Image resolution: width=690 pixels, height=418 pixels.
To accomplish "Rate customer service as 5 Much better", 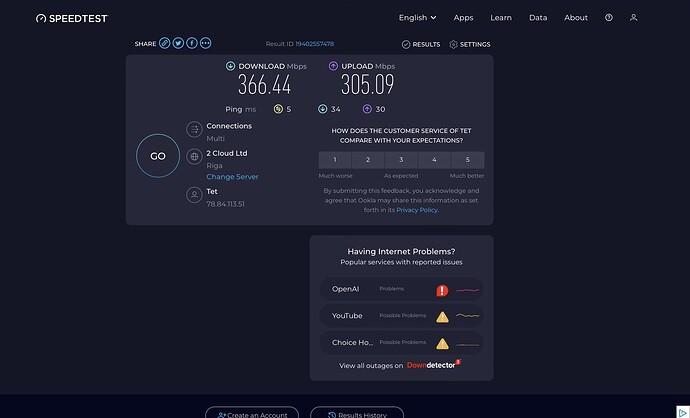I will coord(468,160).
